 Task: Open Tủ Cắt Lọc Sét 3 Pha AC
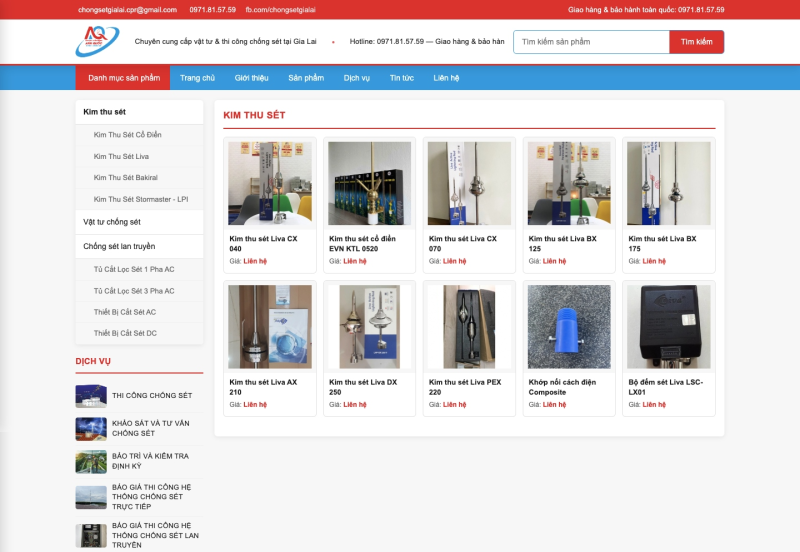pos(139,291)
